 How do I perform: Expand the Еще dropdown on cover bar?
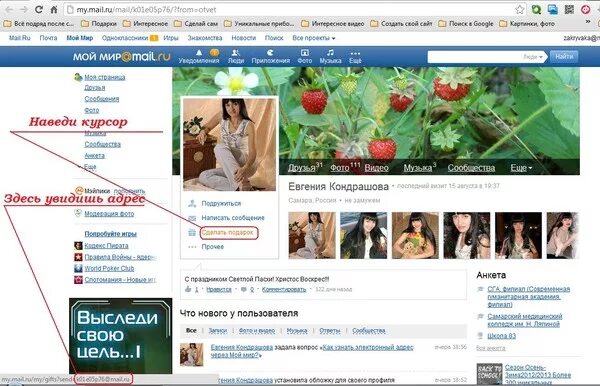[521, 168]
